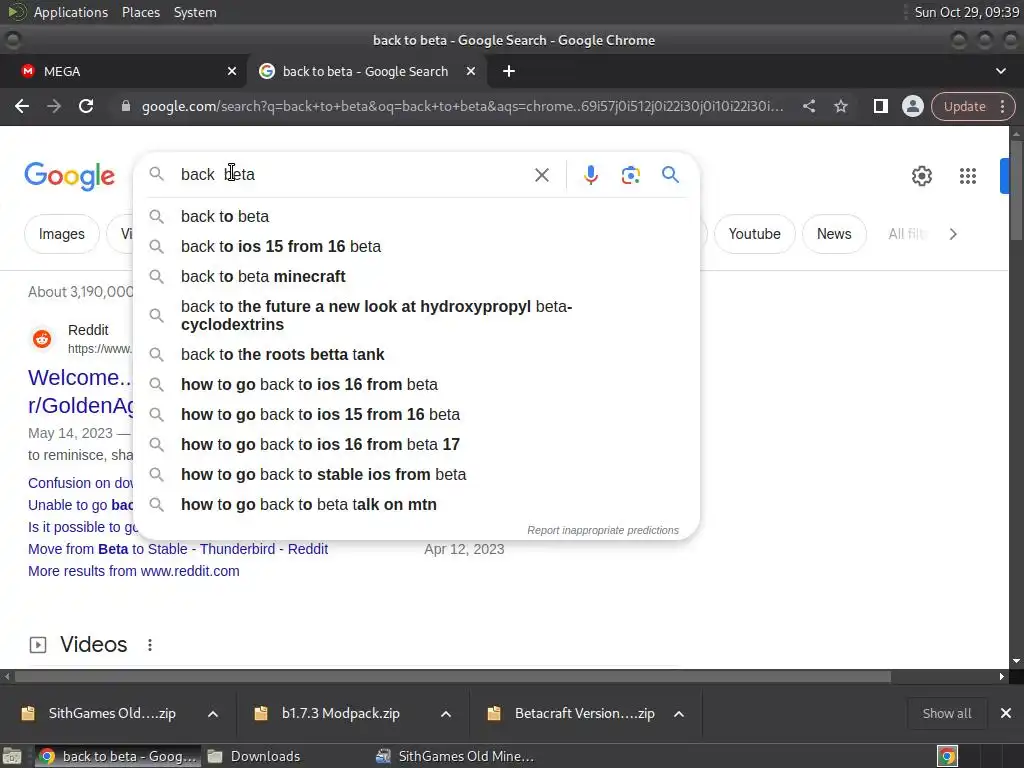The image size is (1024, 768).
Task: Select the back to beta Google Search tab
Action: 366,71
